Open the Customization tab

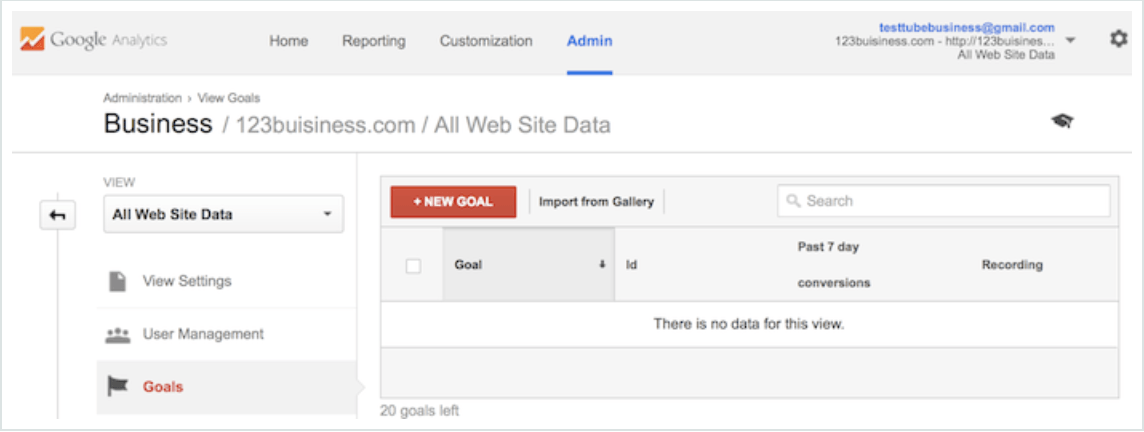coord(486,41)
